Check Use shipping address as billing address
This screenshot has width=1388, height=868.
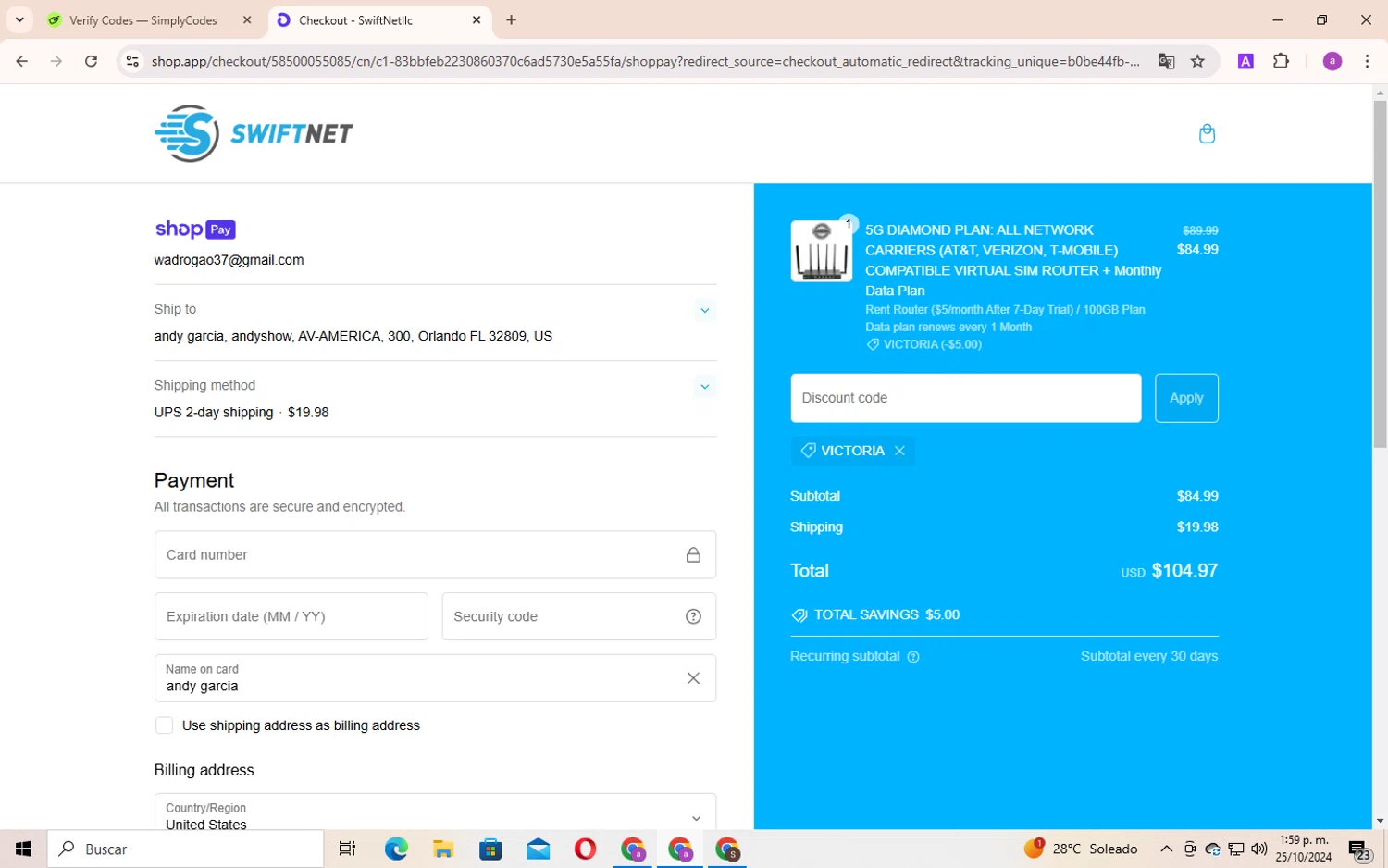164,725
